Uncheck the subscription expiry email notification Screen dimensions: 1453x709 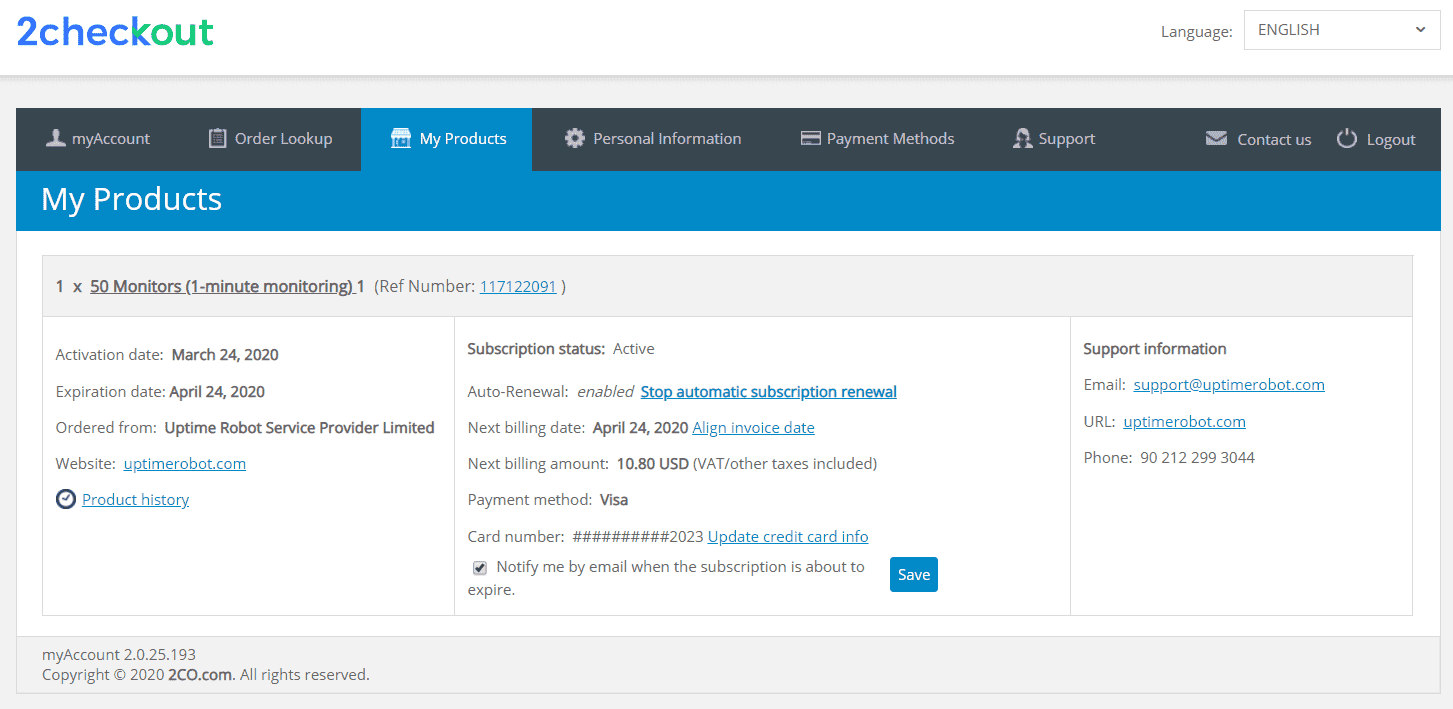pyautogui.click(x=479, y=567)
